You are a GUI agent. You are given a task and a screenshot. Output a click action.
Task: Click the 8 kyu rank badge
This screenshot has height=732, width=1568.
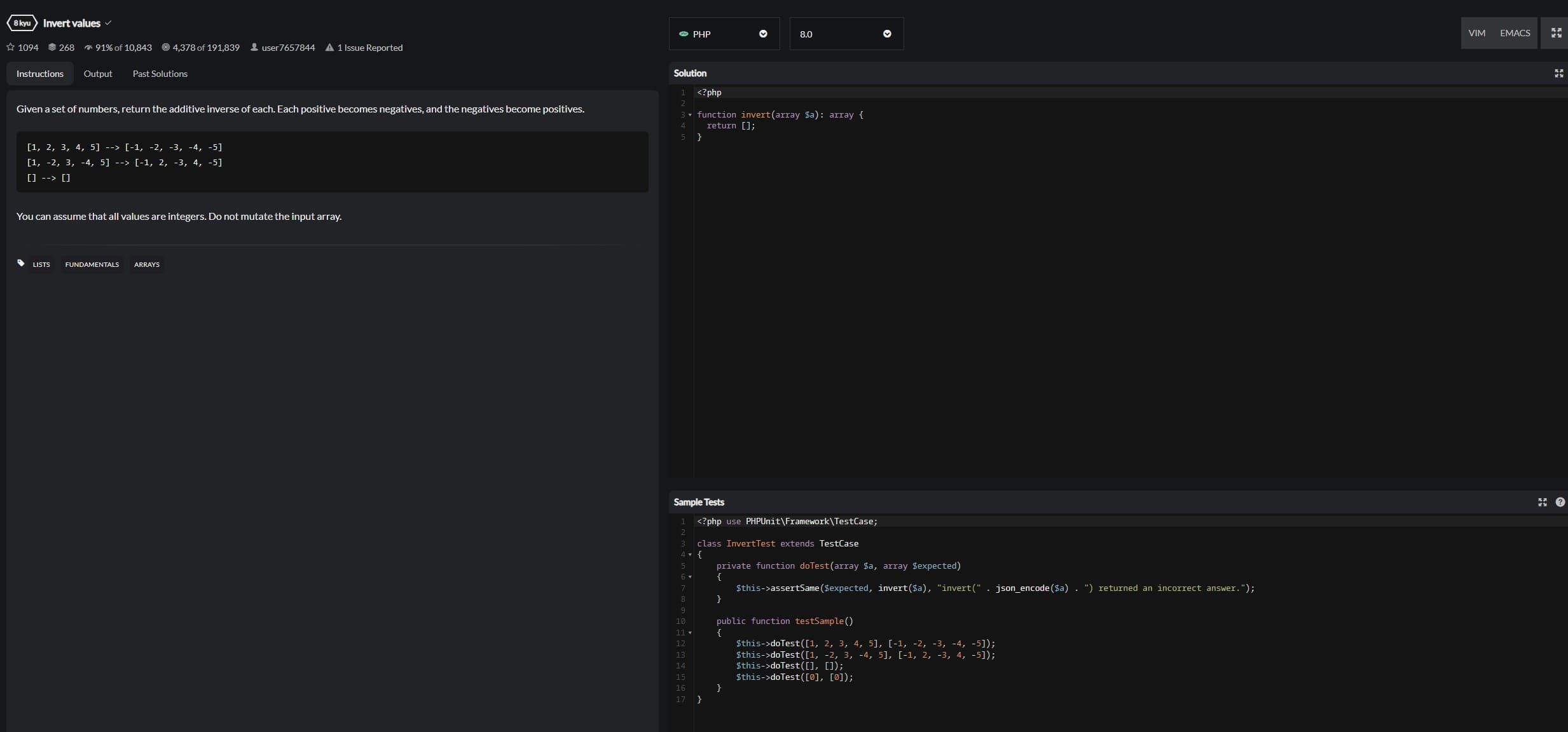click(x=21, y=23)
